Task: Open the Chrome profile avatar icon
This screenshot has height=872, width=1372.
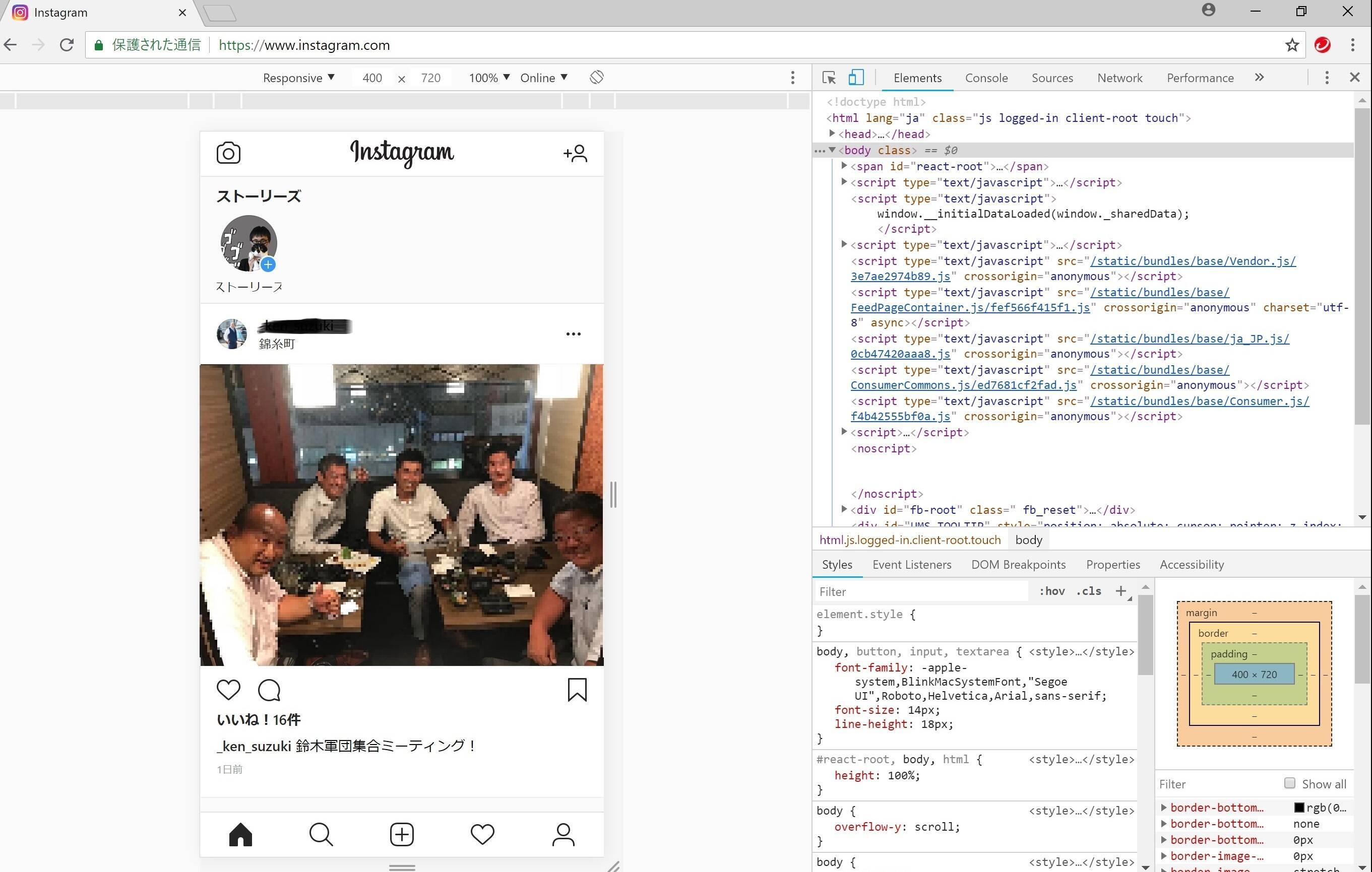Action: click(1209, 10)
